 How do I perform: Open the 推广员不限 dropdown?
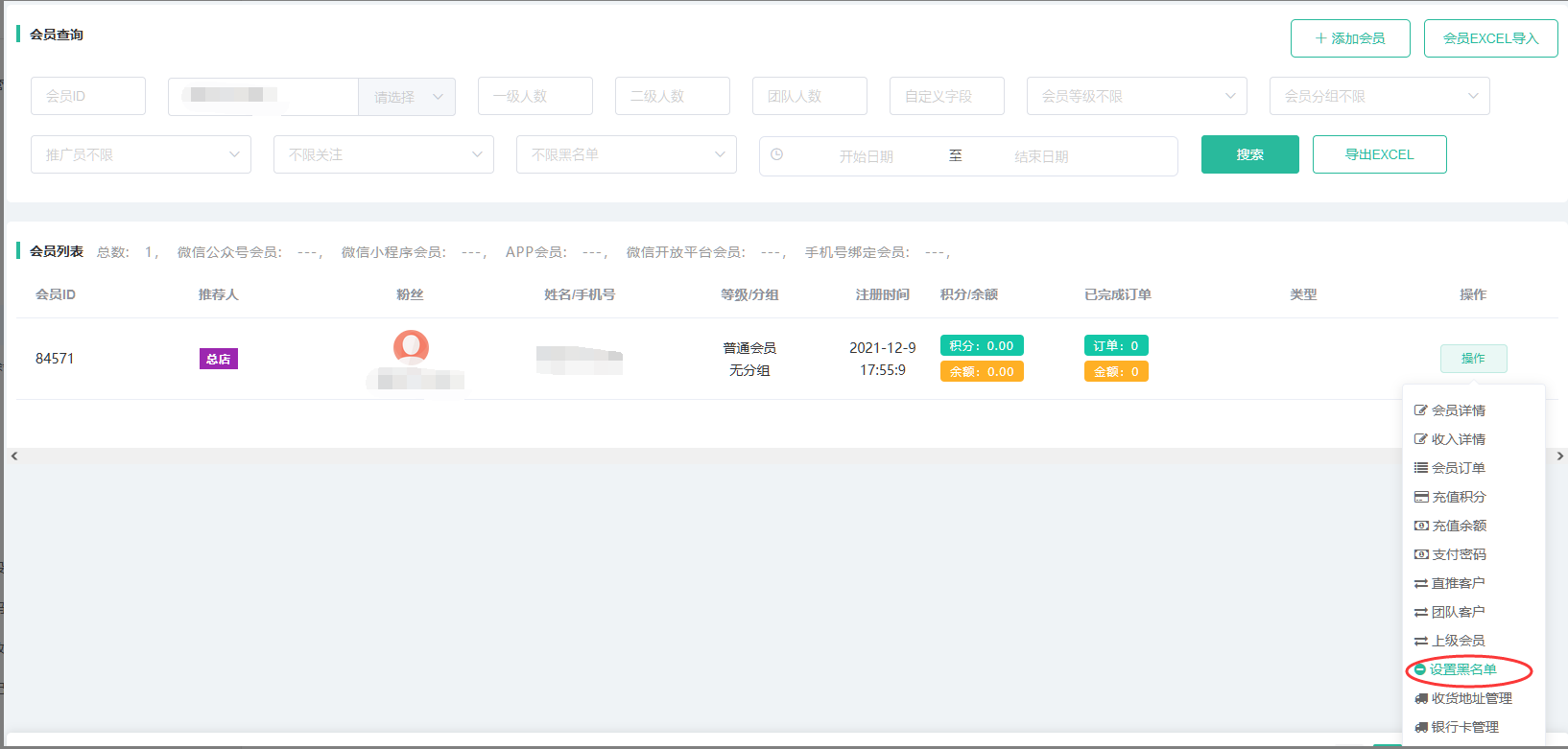(140, 155)
